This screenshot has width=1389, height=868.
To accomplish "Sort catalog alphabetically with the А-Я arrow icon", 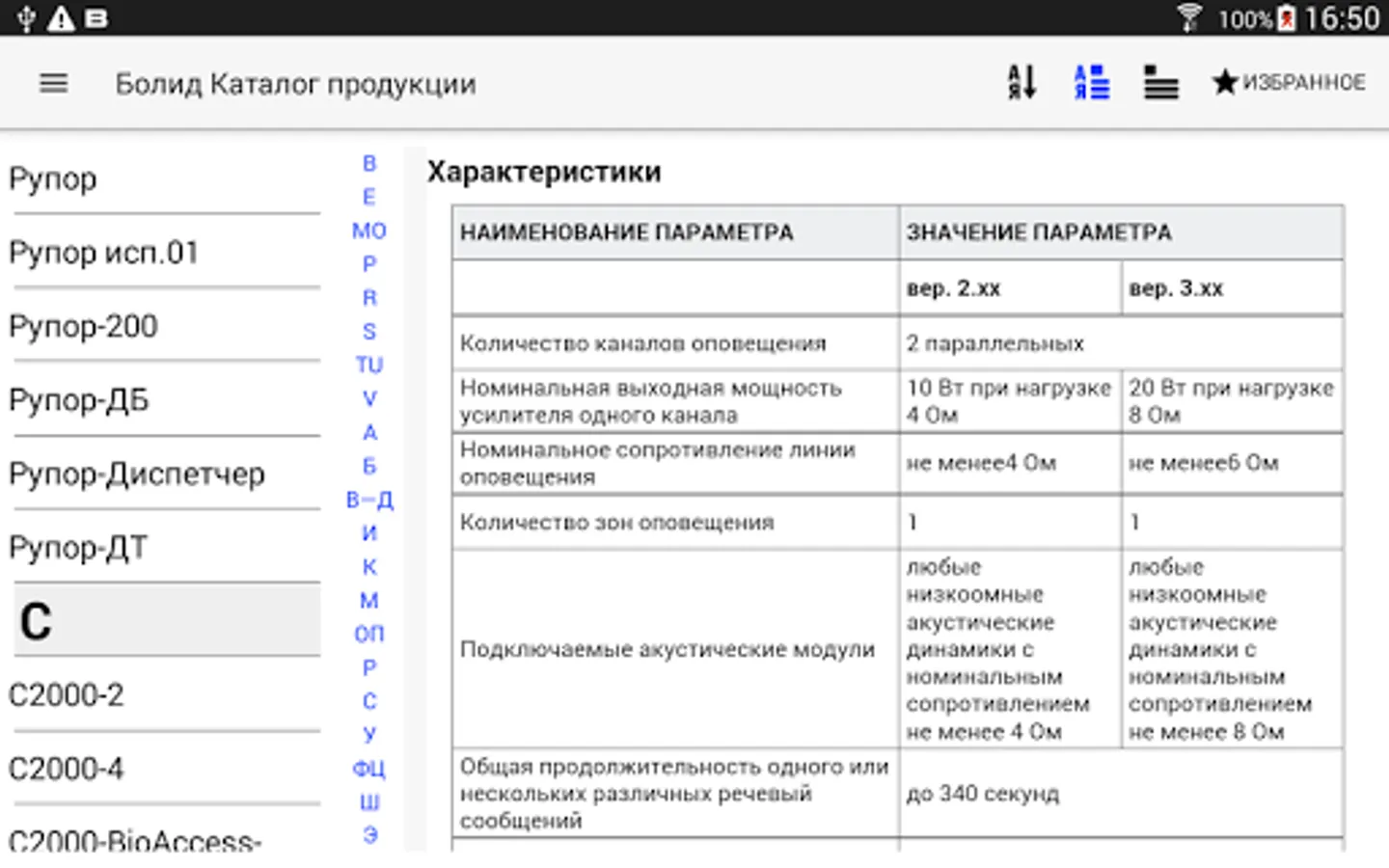I will pyautogui.click(x=1021, y=83).
